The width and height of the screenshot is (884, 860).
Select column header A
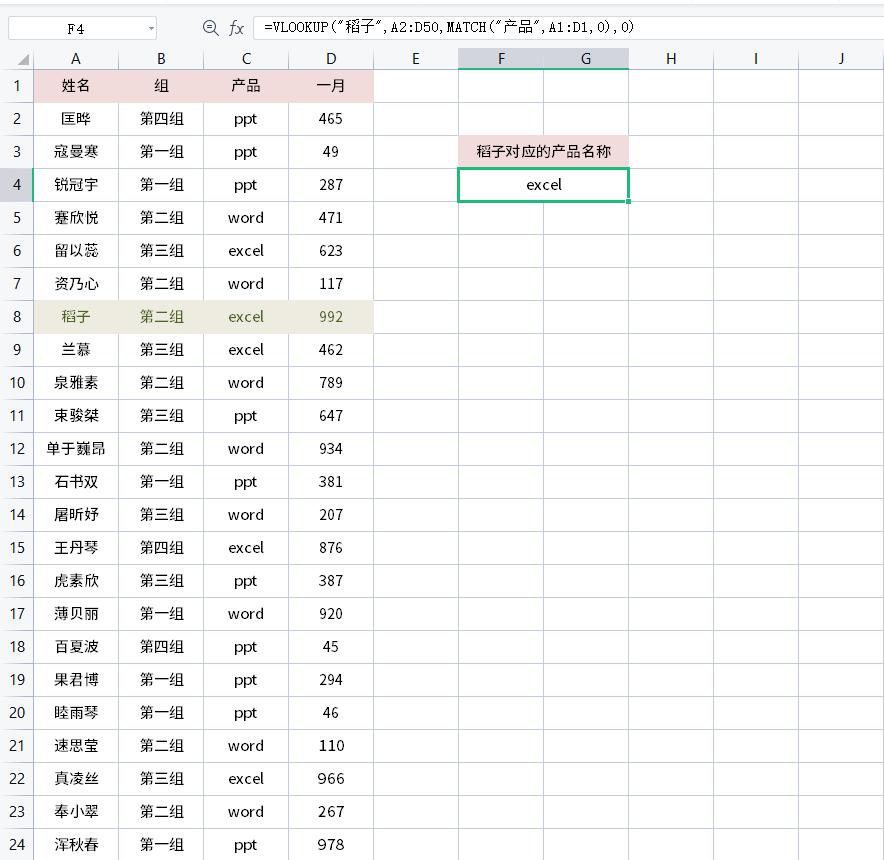pyautogui.click(x=75, y=60)
